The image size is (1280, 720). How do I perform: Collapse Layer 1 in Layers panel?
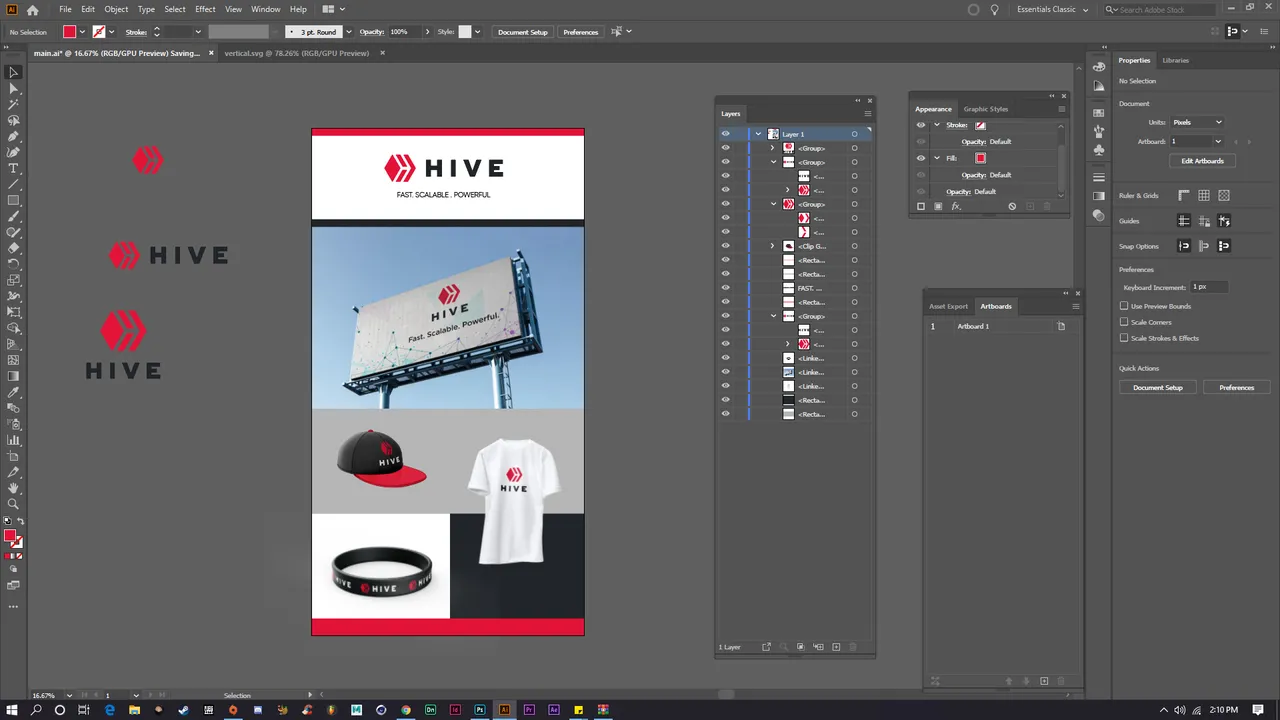tap(758, 134)
